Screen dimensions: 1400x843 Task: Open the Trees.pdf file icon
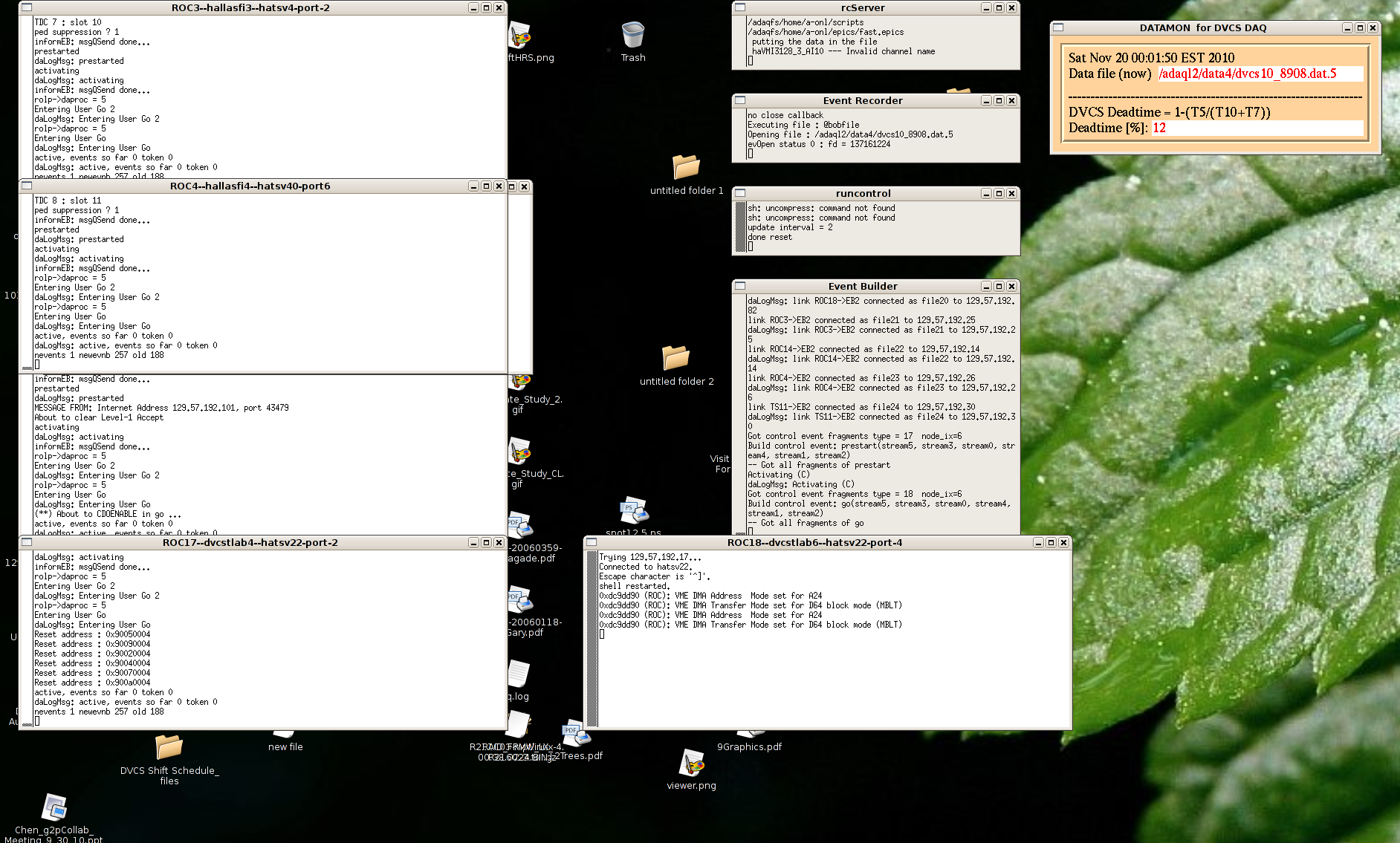576,733
